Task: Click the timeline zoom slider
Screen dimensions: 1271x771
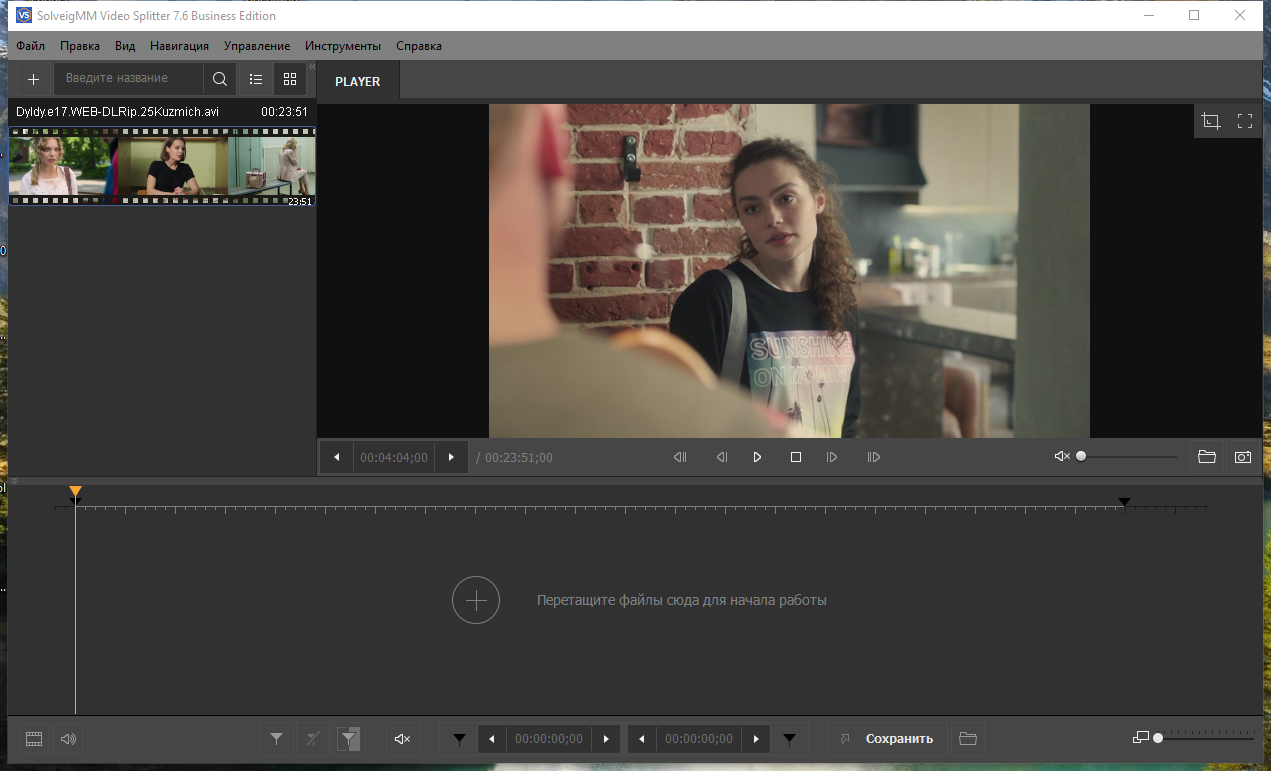Action: tap(1204, 738)
